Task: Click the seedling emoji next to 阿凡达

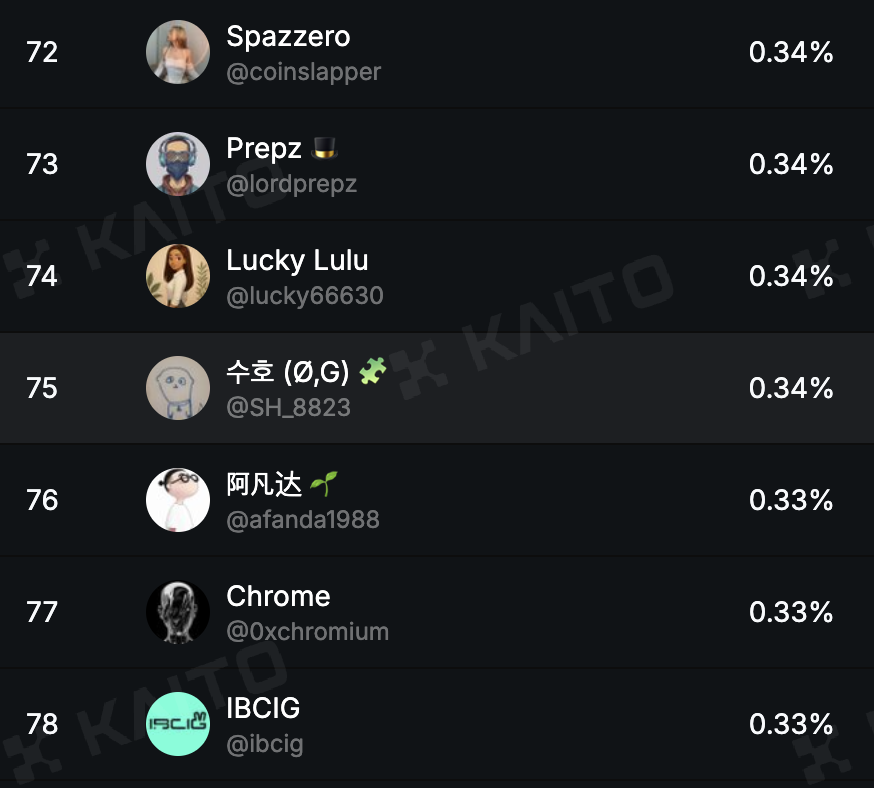Action: [x=324, y=484]
